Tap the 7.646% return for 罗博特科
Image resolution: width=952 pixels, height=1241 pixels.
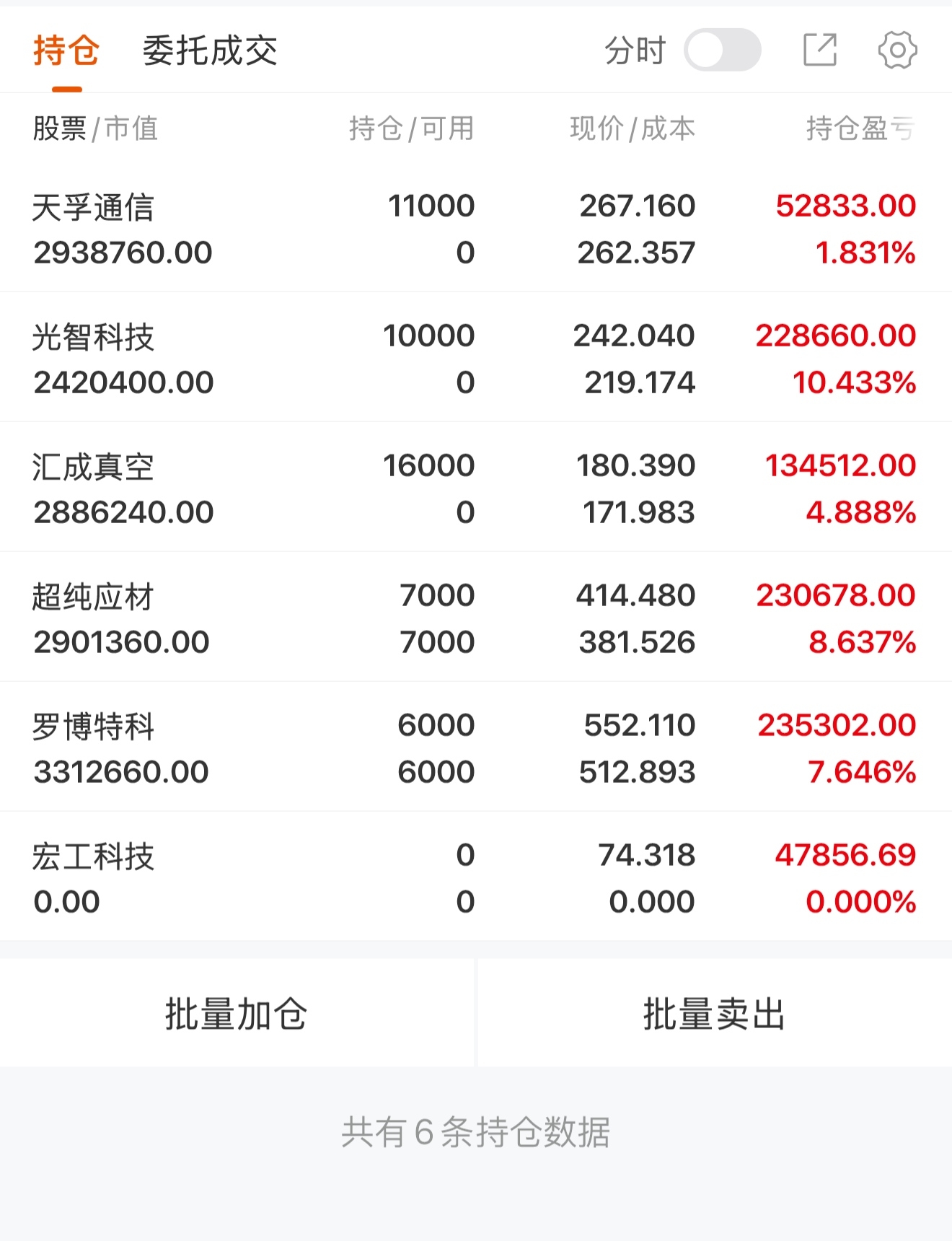pyautogui.click(x=862, y=772)
